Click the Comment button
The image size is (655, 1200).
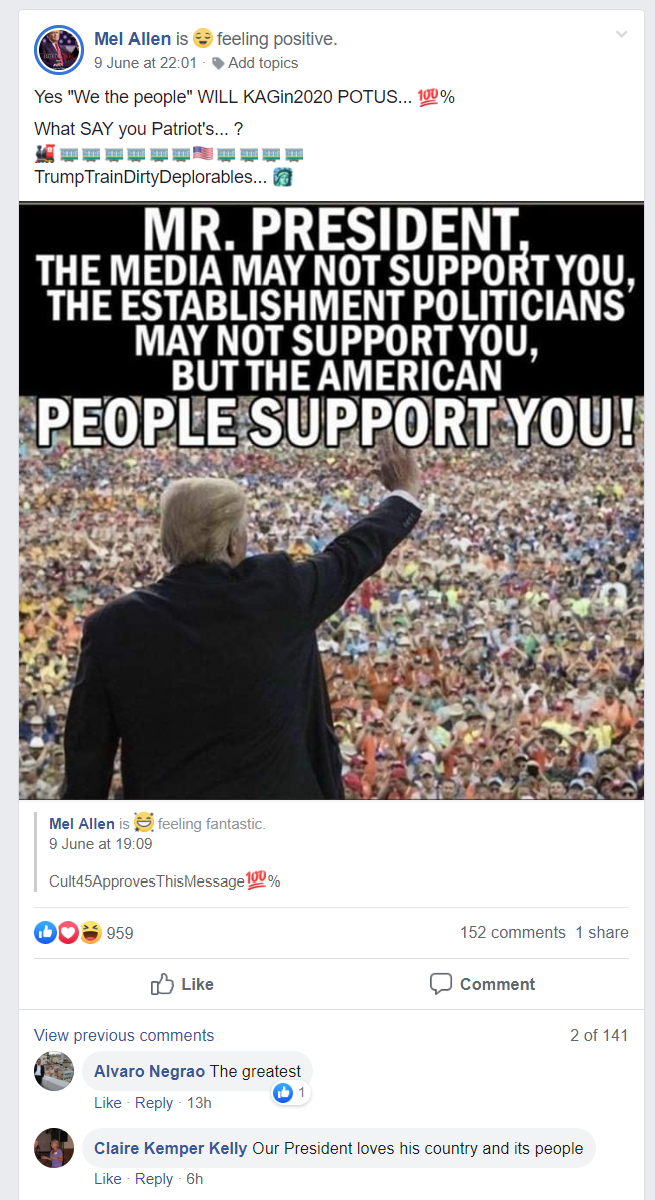tap(482, 984)
